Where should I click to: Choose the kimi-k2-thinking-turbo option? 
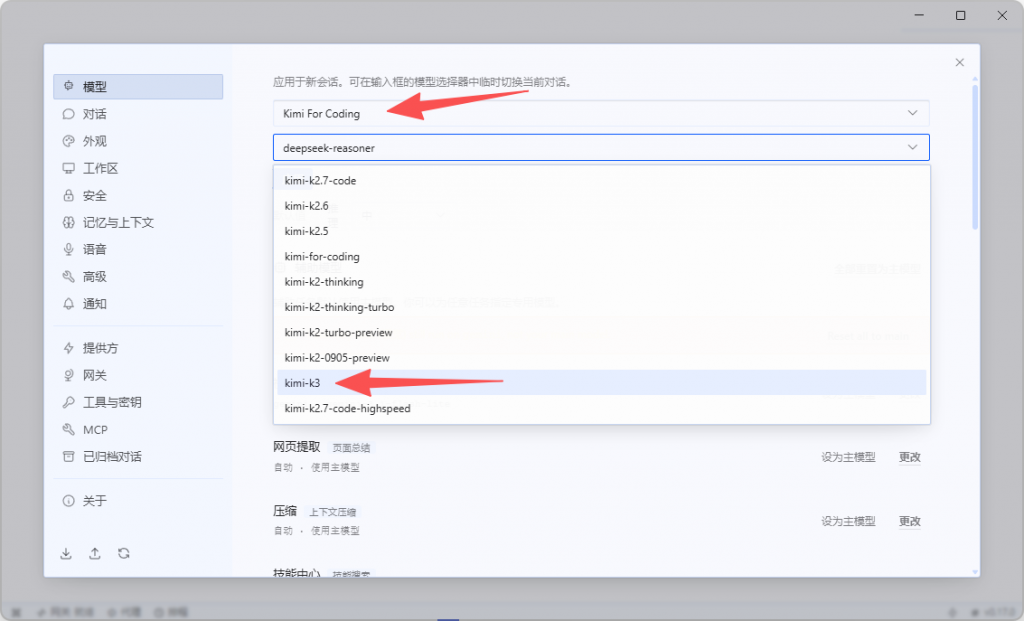[x=601, y=307]
